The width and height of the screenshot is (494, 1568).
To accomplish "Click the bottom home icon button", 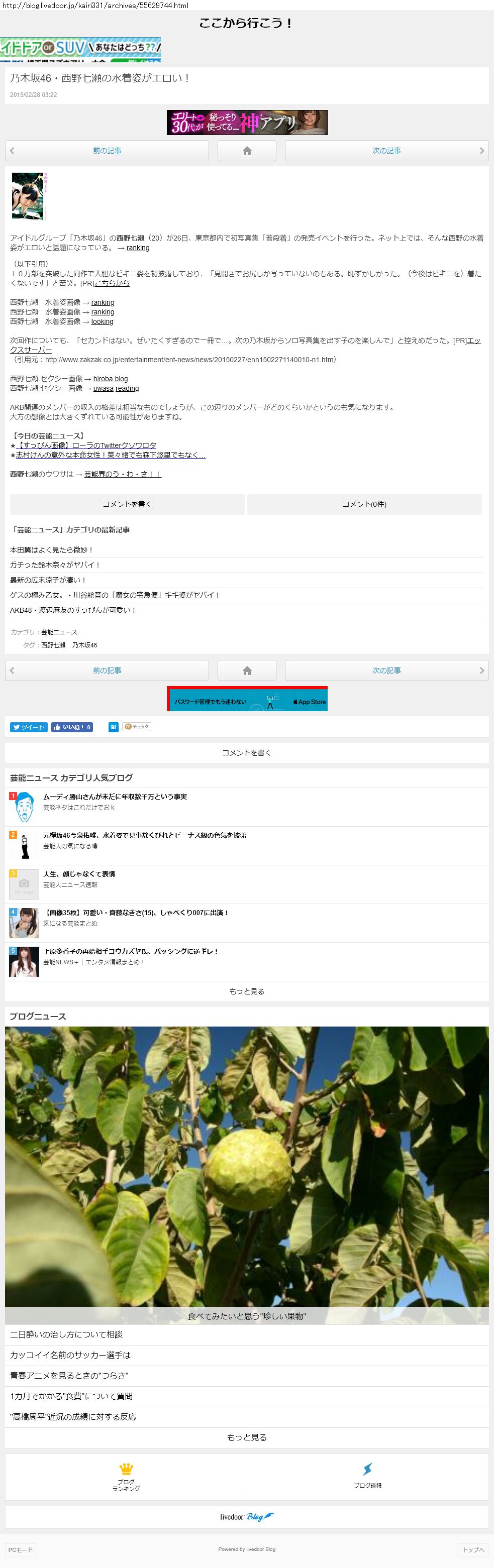I will point(247,670).
